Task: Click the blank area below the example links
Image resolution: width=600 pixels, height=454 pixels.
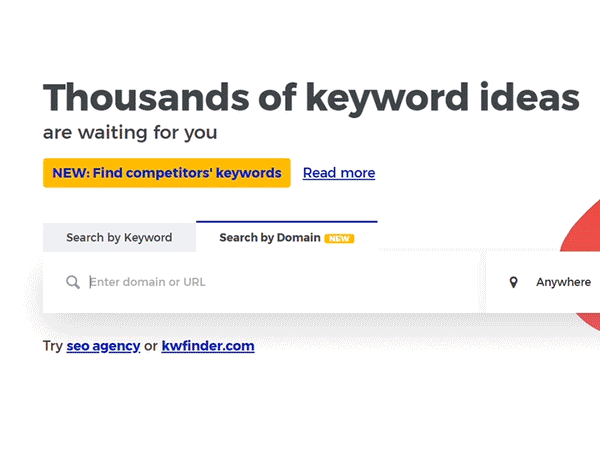Action: [300, 406]
